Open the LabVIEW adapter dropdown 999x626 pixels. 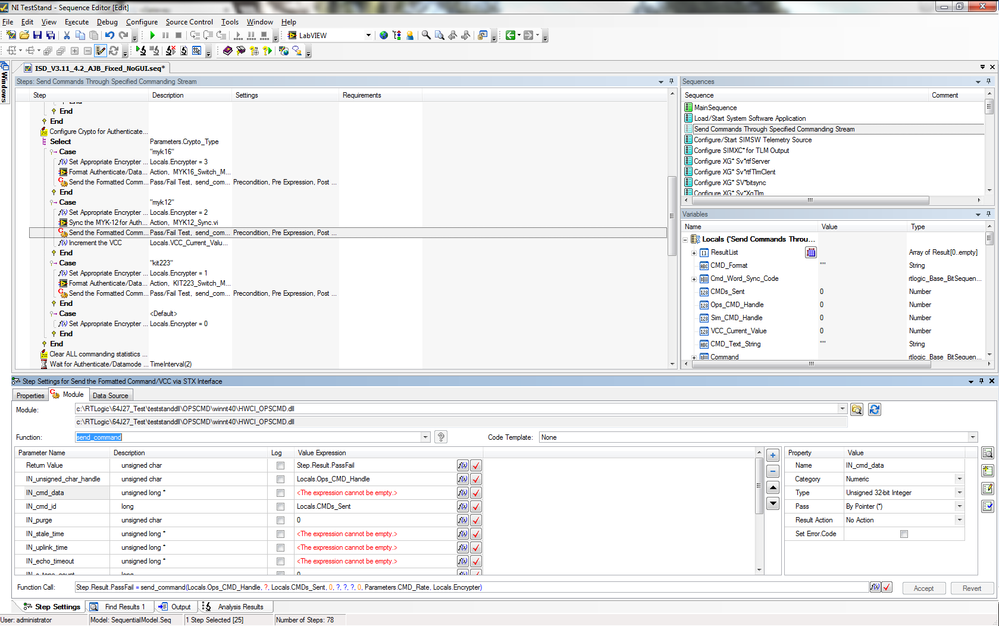pyautogui.click(x=368, y=36)
